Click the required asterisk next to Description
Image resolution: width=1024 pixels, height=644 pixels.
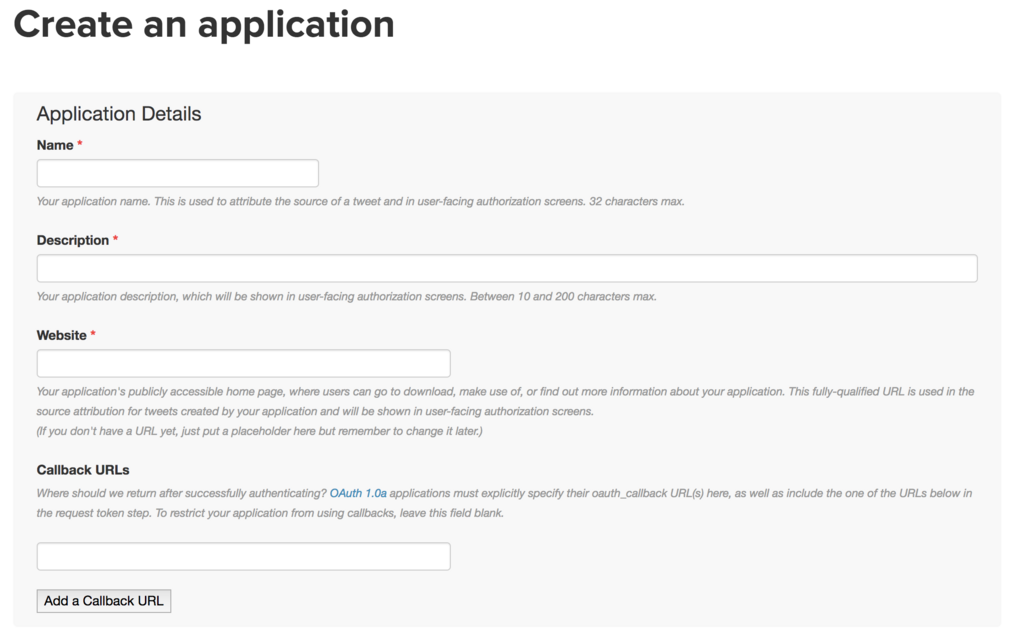coord(115,240)
